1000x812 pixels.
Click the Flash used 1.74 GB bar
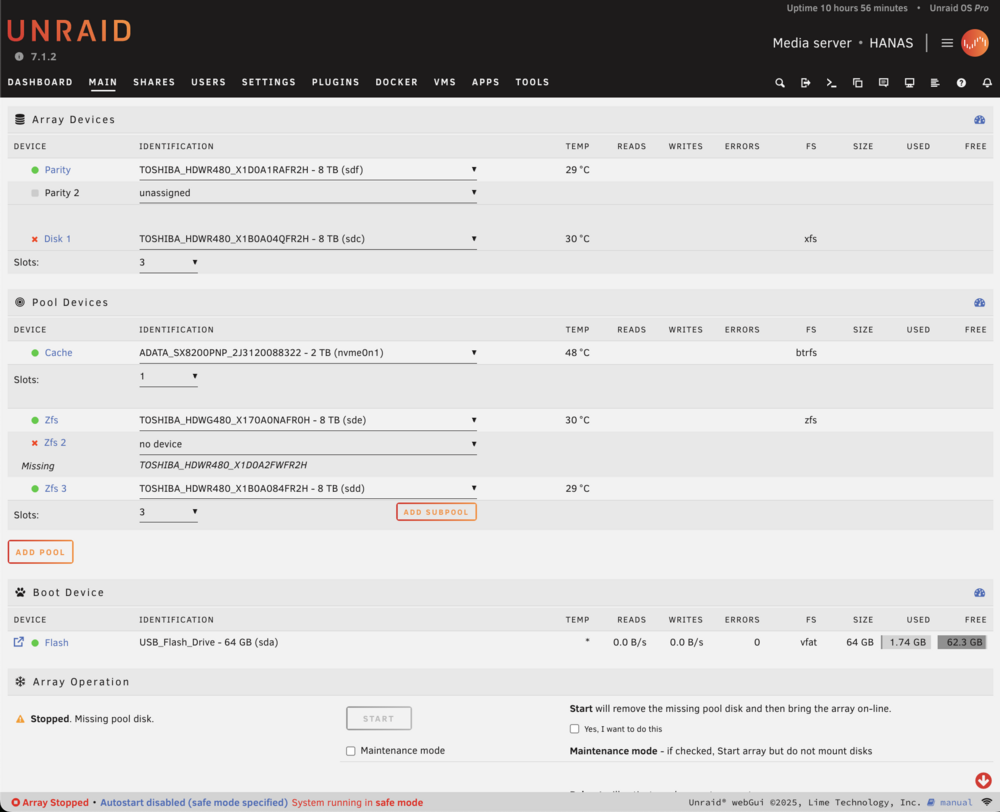[906, 642]
